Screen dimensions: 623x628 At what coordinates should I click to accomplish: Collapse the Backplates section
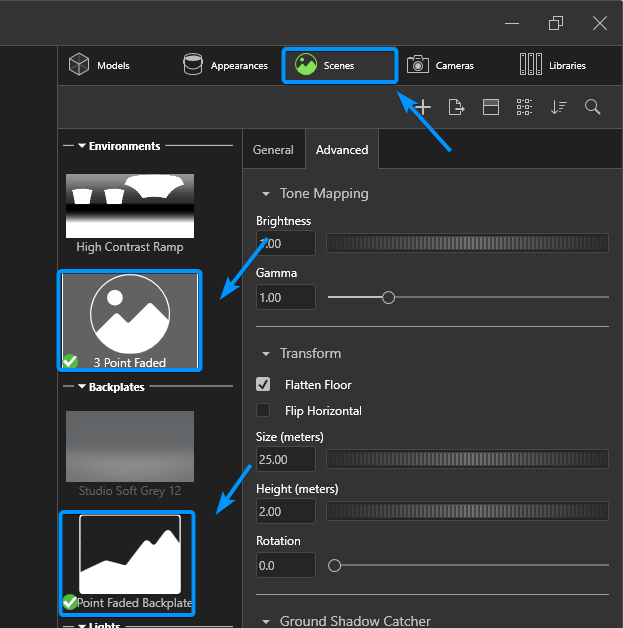pyautogui.click(x=82, y=386)
